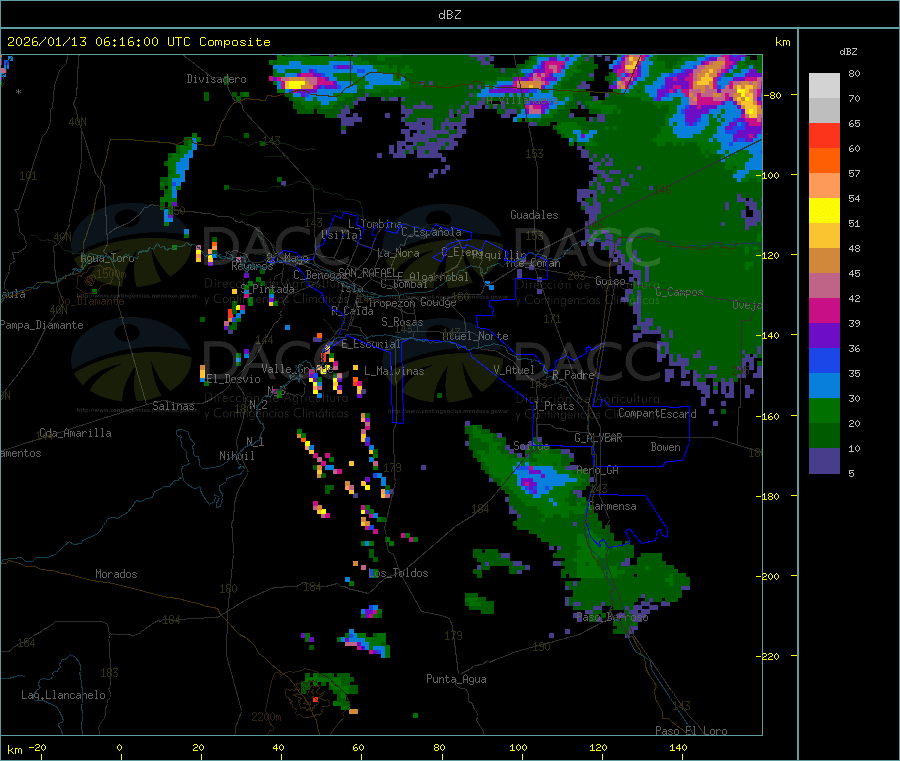Click the SAN_RAFAEL city label

point(367,272)
